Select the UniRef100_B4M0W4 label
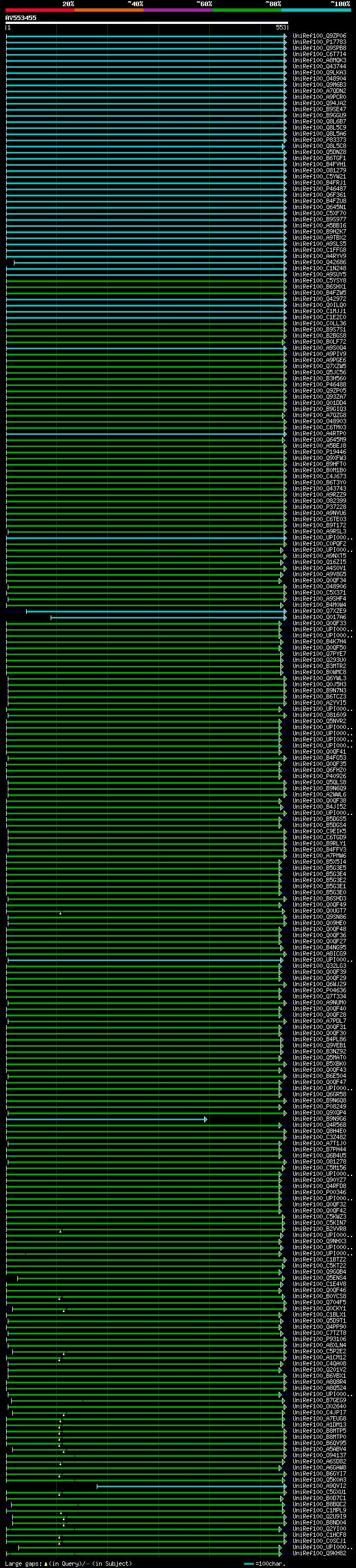 [319, 605]
